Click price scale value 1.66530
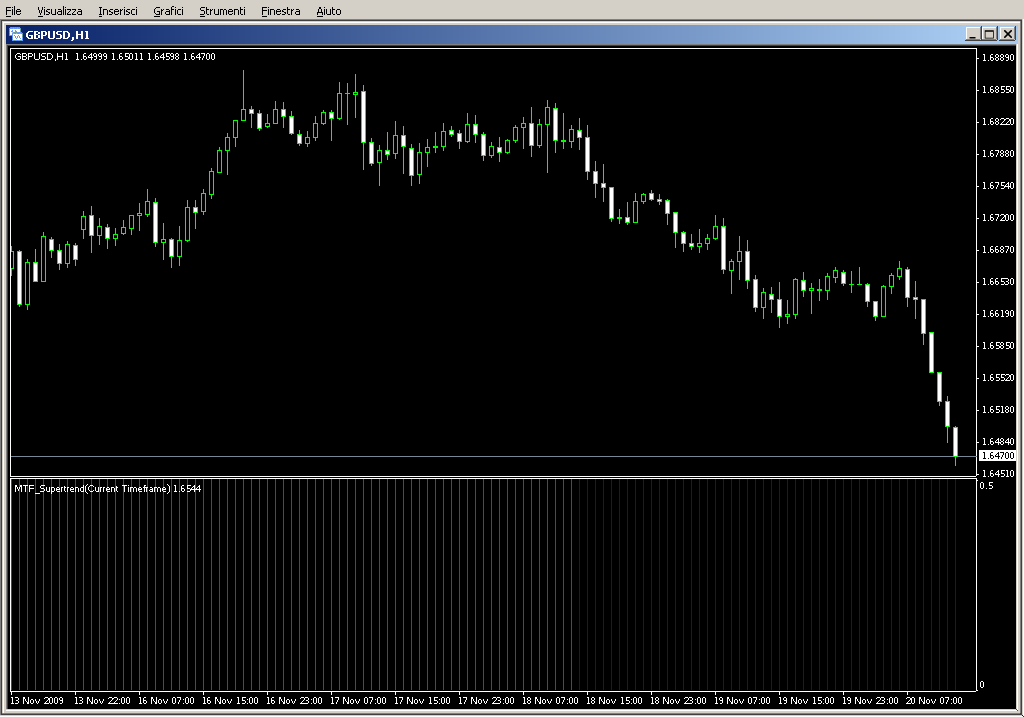The image size is (1024, 717). click(998, 281)
